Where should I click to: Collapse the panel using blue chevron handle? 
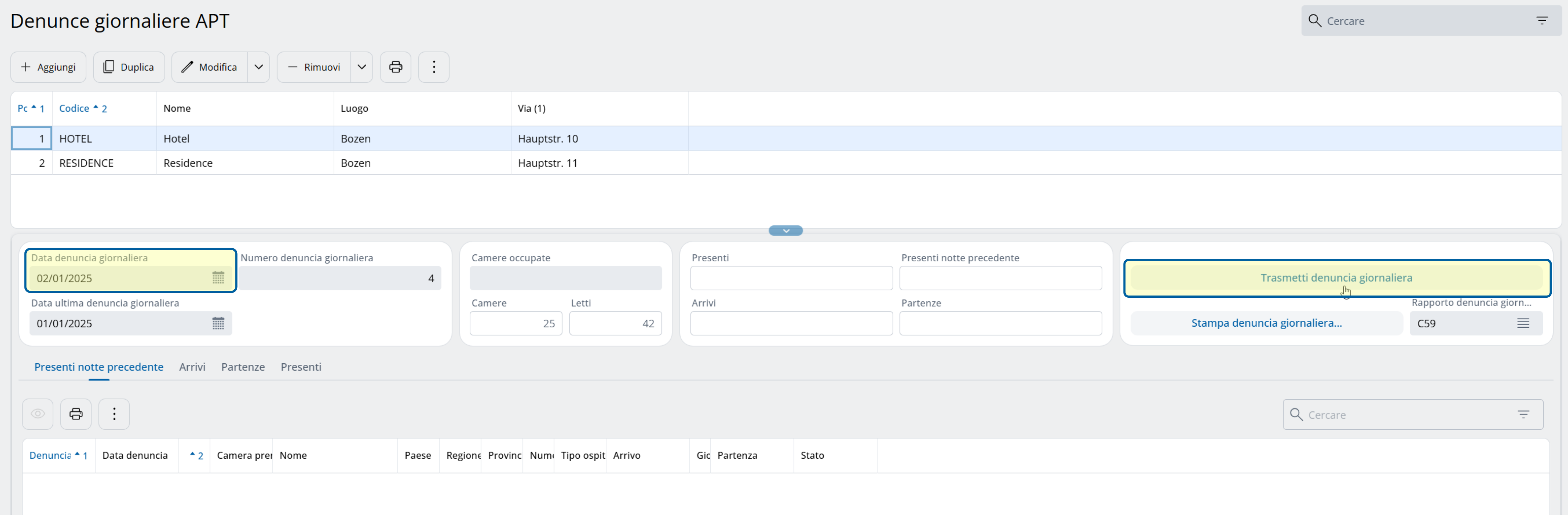785,231
